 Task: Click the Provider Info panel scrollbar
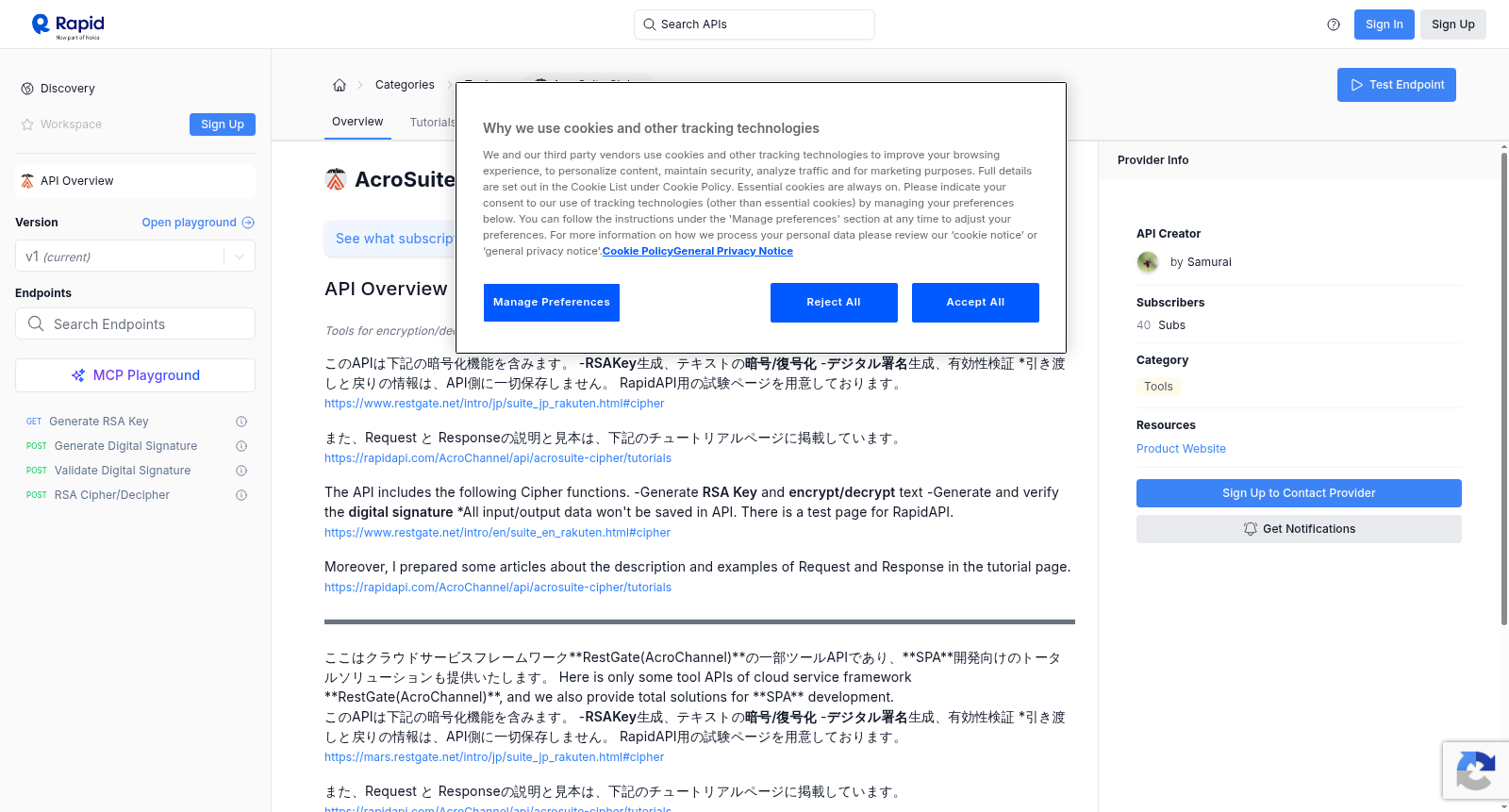(x=1503, y=387)
